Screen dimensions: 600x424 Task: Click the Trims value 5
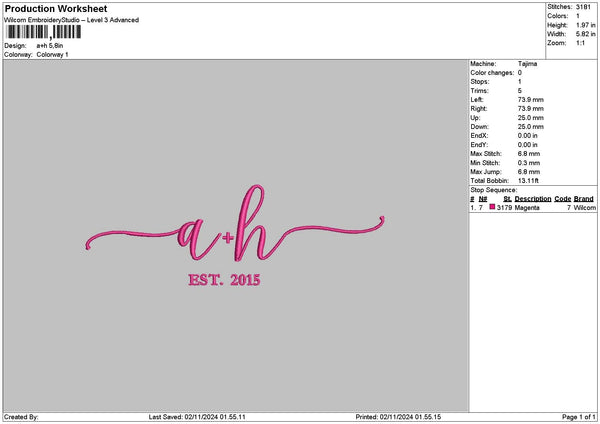tap(520, 91)
